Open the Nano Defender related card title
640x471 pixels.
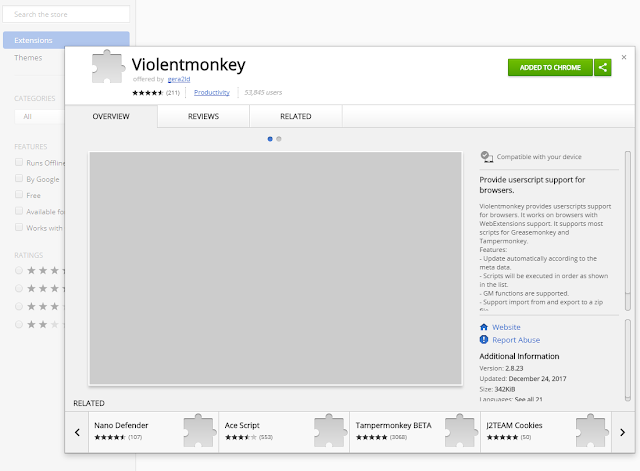121,425
